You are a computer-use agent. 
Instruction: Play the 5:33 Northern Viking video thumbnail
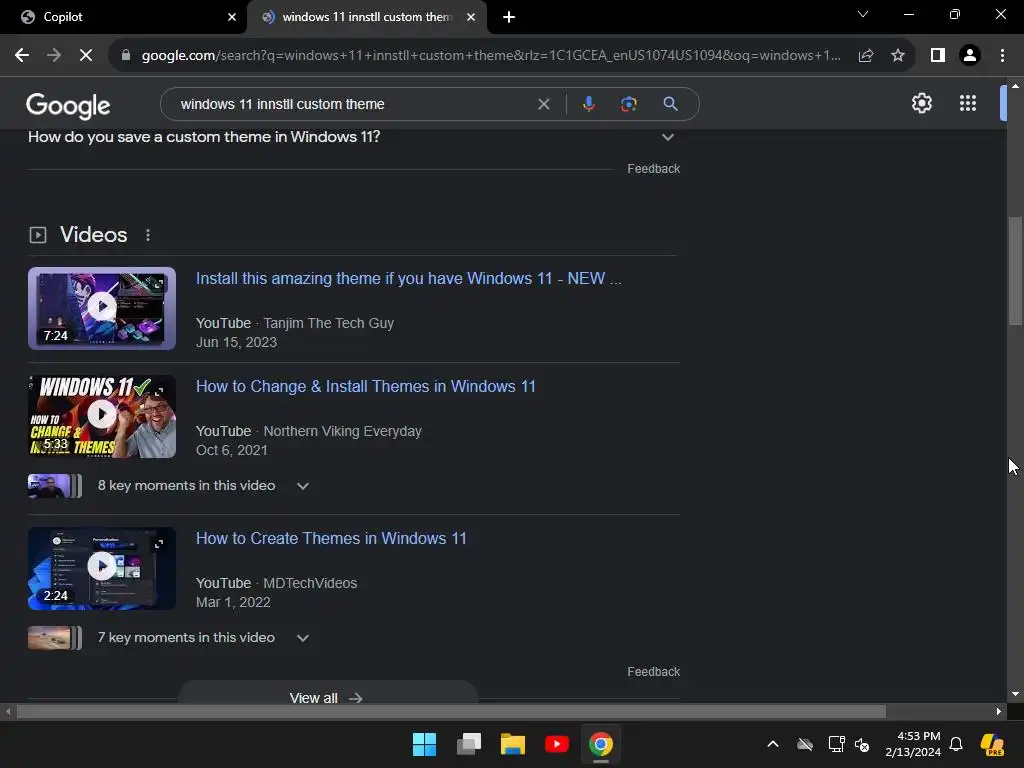pos(102,416)
